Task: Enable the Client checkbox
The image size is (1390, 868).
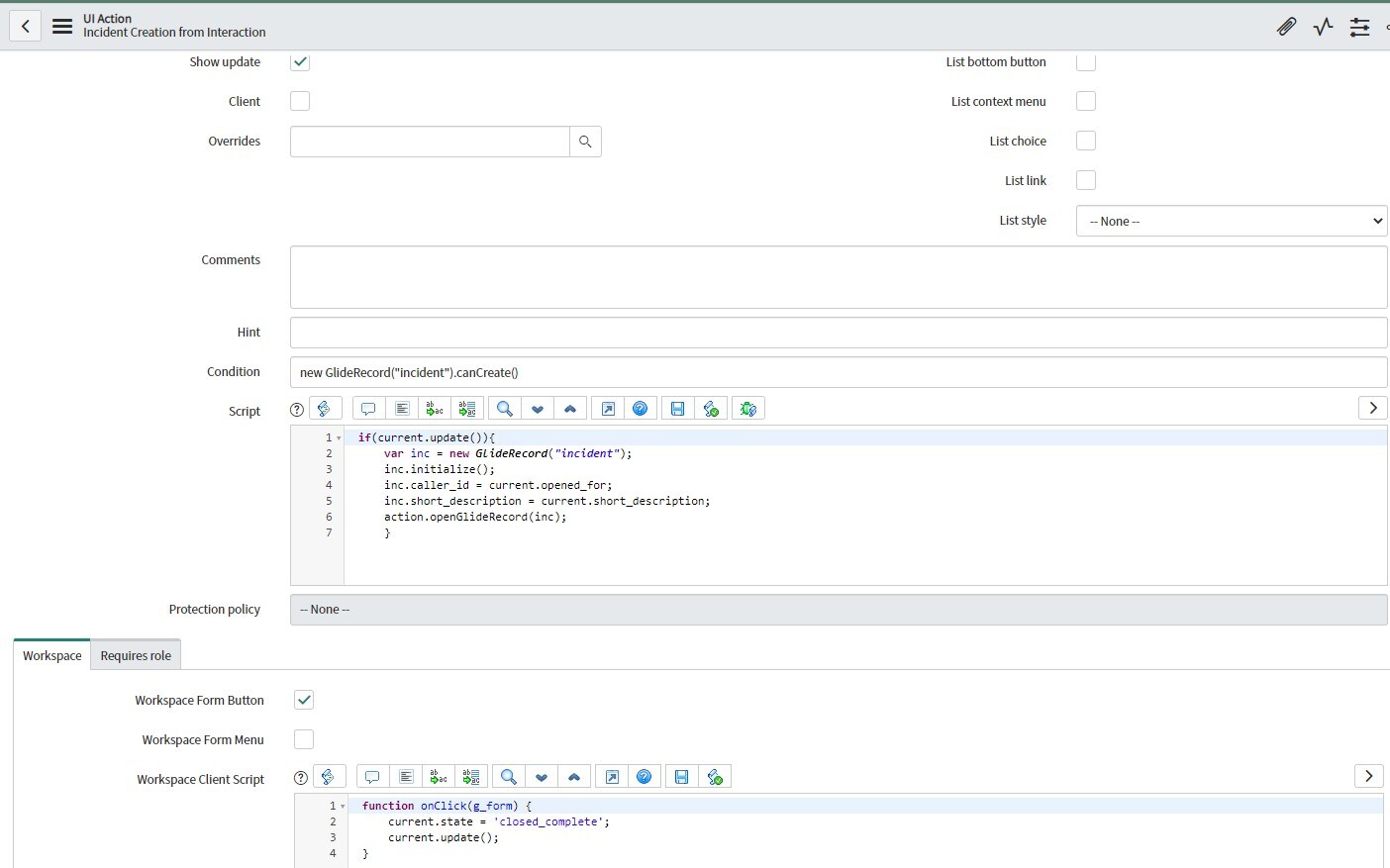Action: coord(300,101)
